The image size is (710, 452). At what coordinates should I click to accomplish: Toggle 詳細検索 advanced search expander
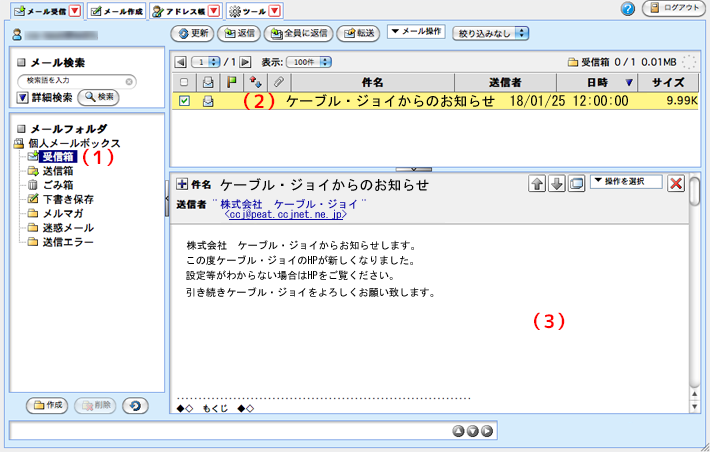click(x=23, y=97)
